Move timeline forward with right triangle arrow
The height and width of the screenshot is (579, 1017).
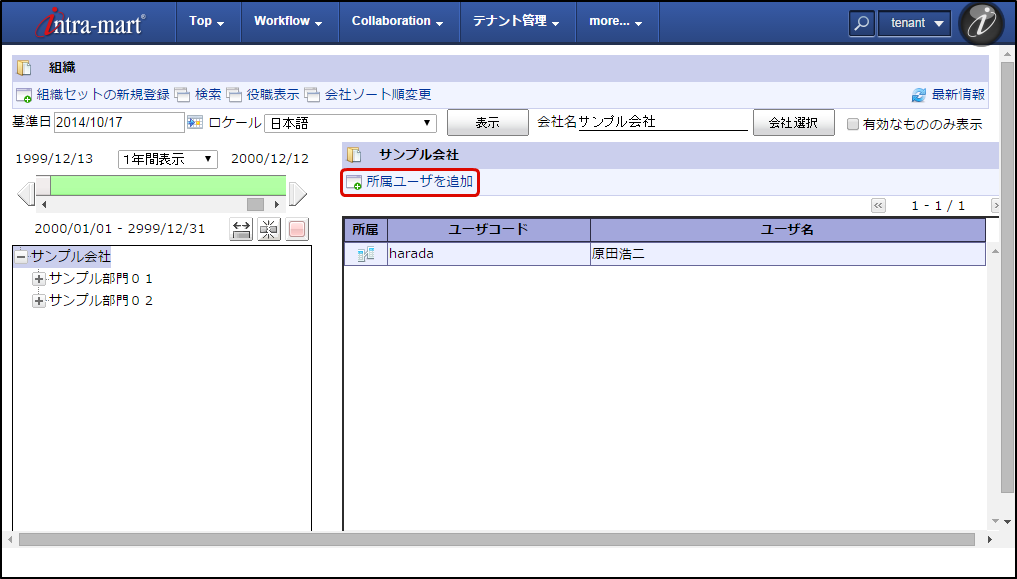click(298, 194)
